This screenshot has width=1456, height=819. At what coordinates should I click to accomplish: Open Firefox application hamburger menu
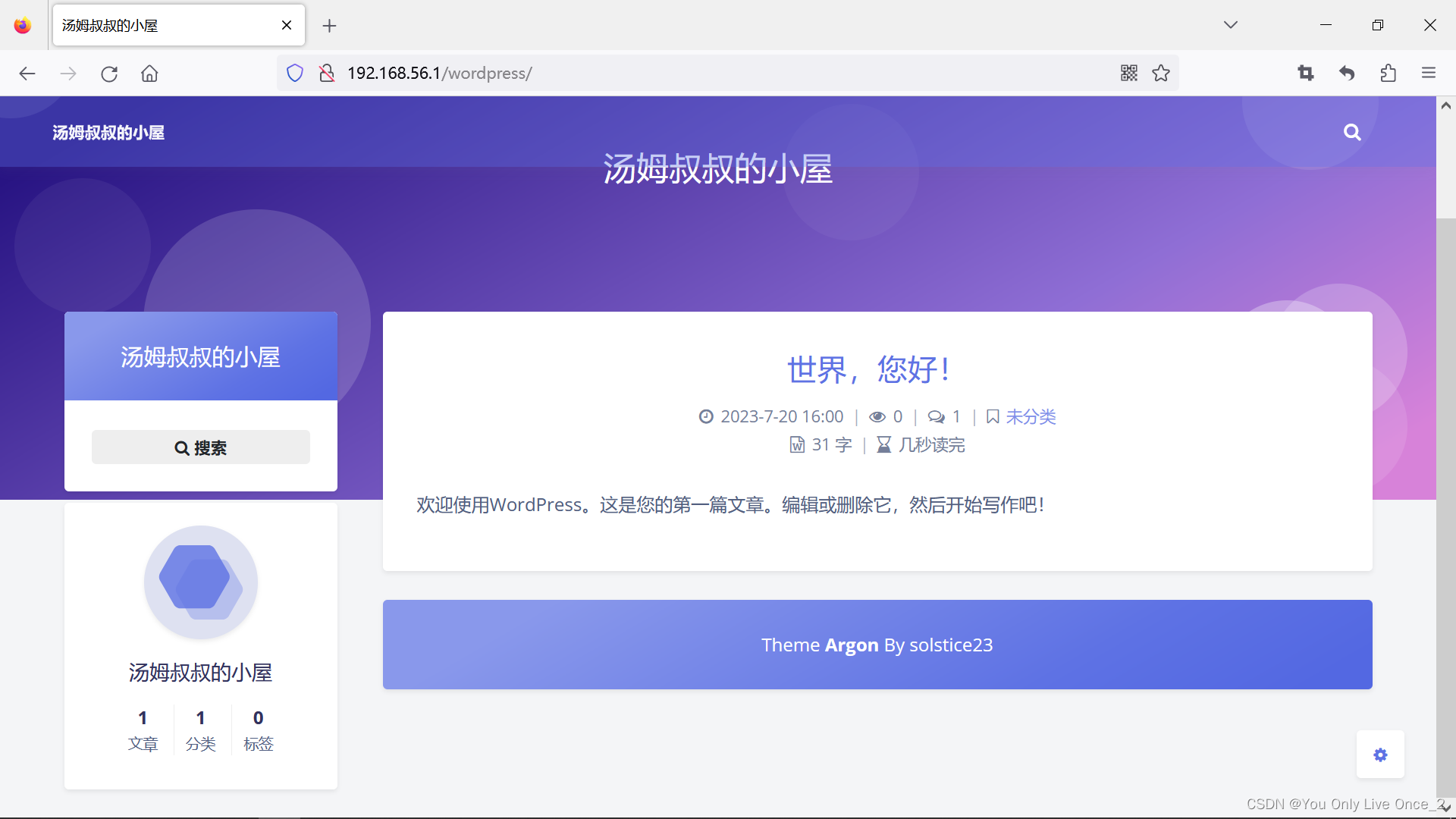tap(1429, 73)
